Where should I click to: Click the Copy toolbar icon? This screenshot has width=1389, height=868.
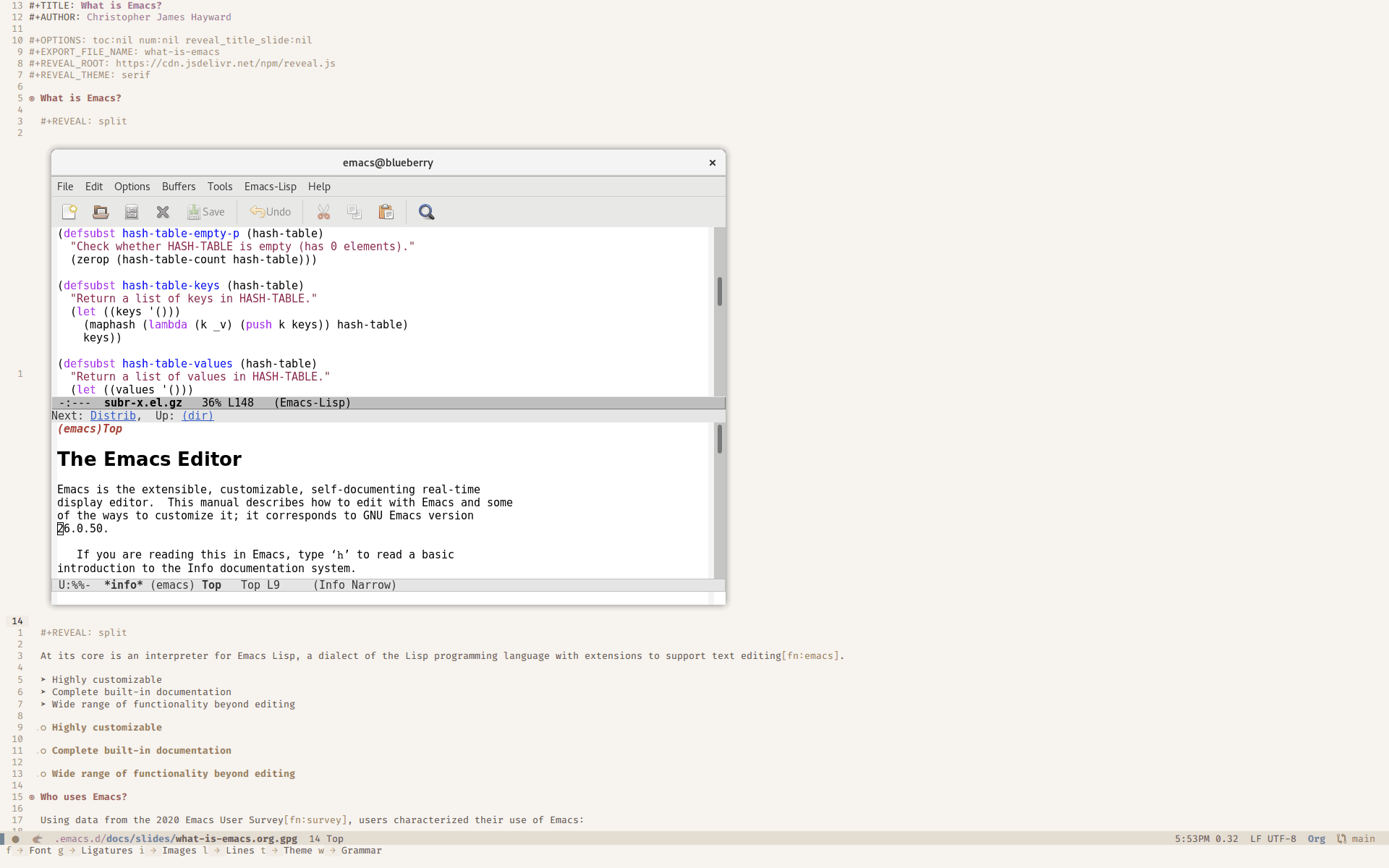click(x=354, y=211)
